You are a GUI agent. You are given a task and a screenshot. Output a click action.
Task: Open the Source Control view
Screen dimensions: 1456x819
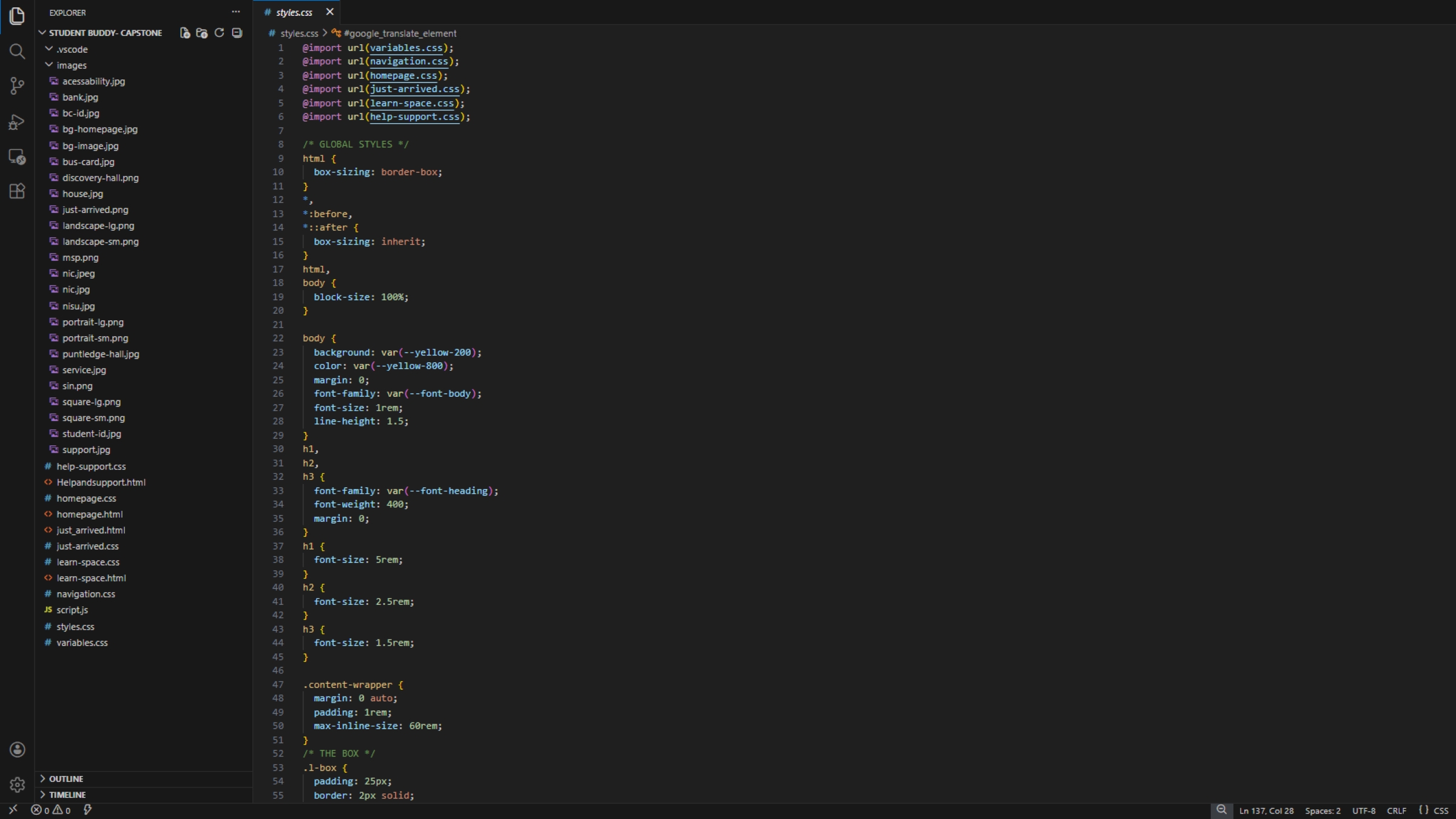pyautogui.click(x=17, y=86)
